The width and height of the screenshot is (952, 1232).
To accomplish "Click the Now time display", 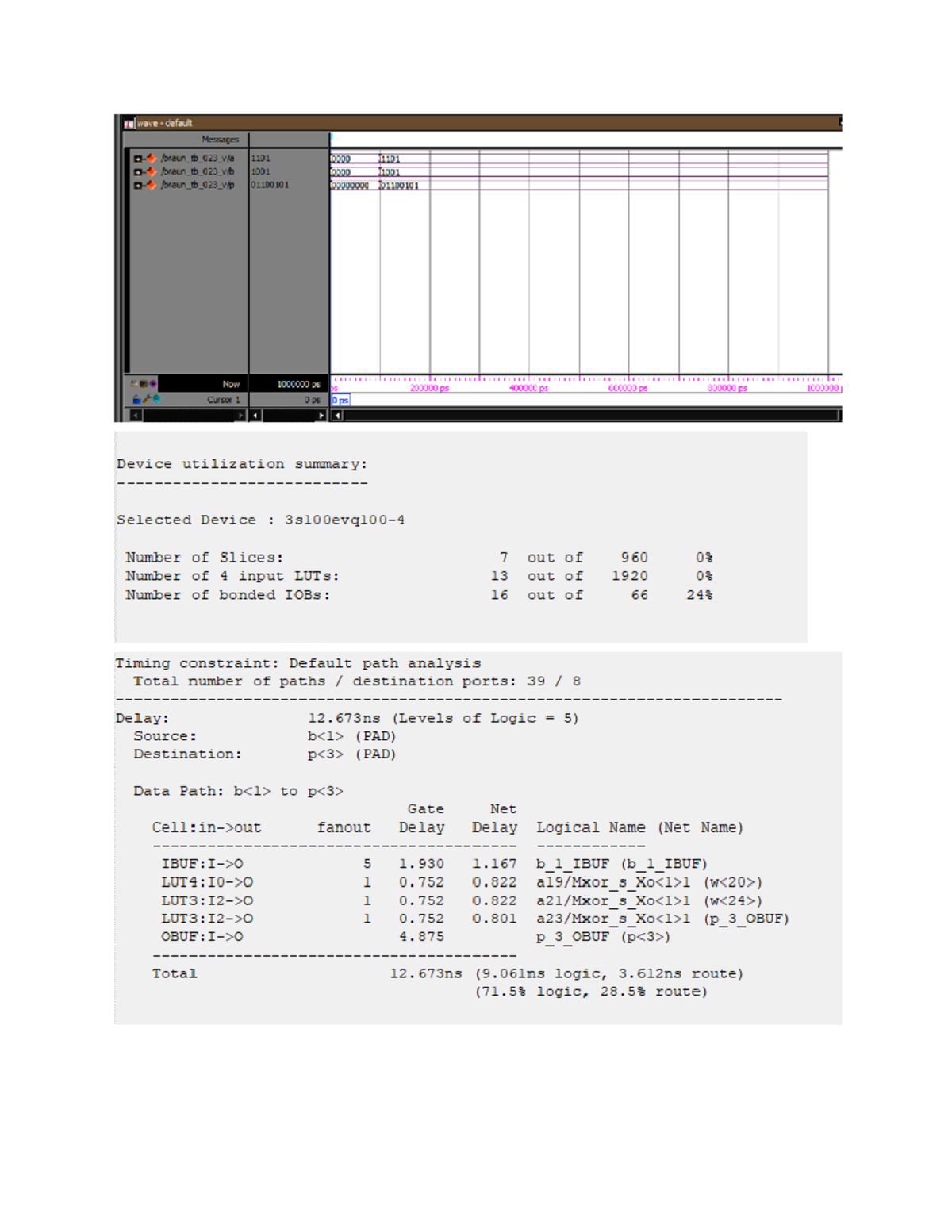I will point(231,384).
